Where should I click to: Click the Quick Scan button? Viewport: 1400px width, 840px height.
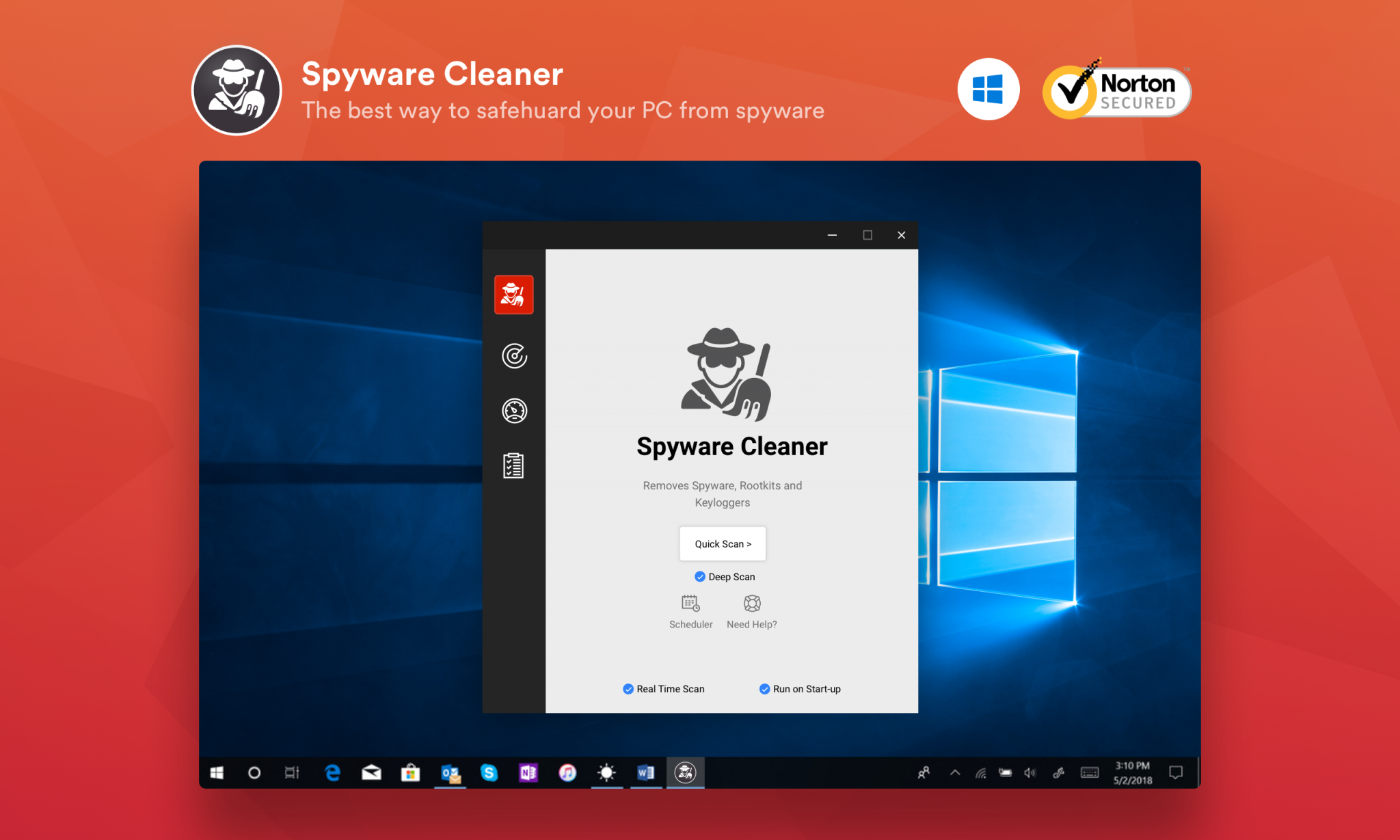pyautogui.click(x=723, y=543)
